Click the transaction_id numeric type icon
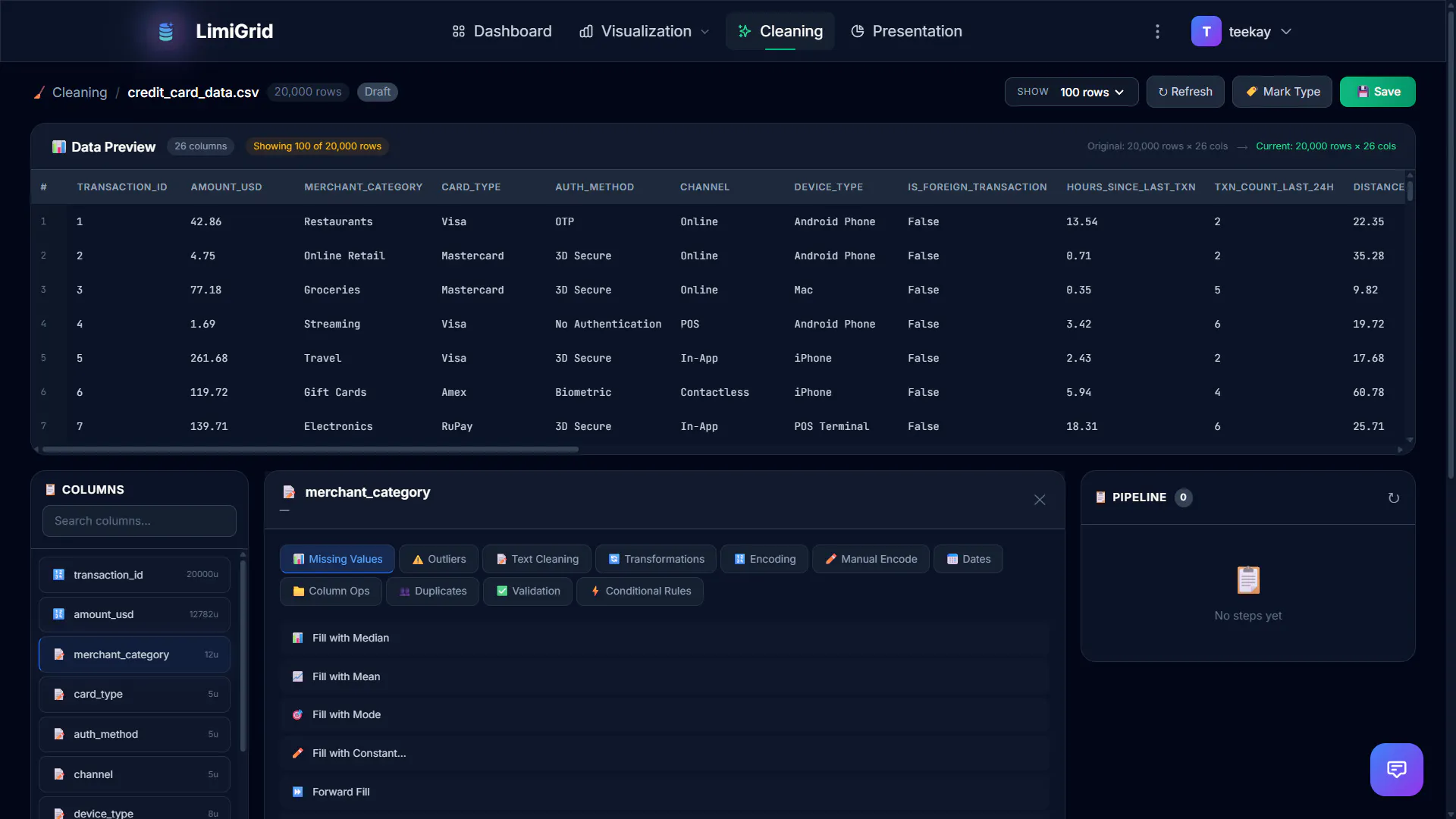This screenshot has width=1456, height=819. [x=58, y=575]
